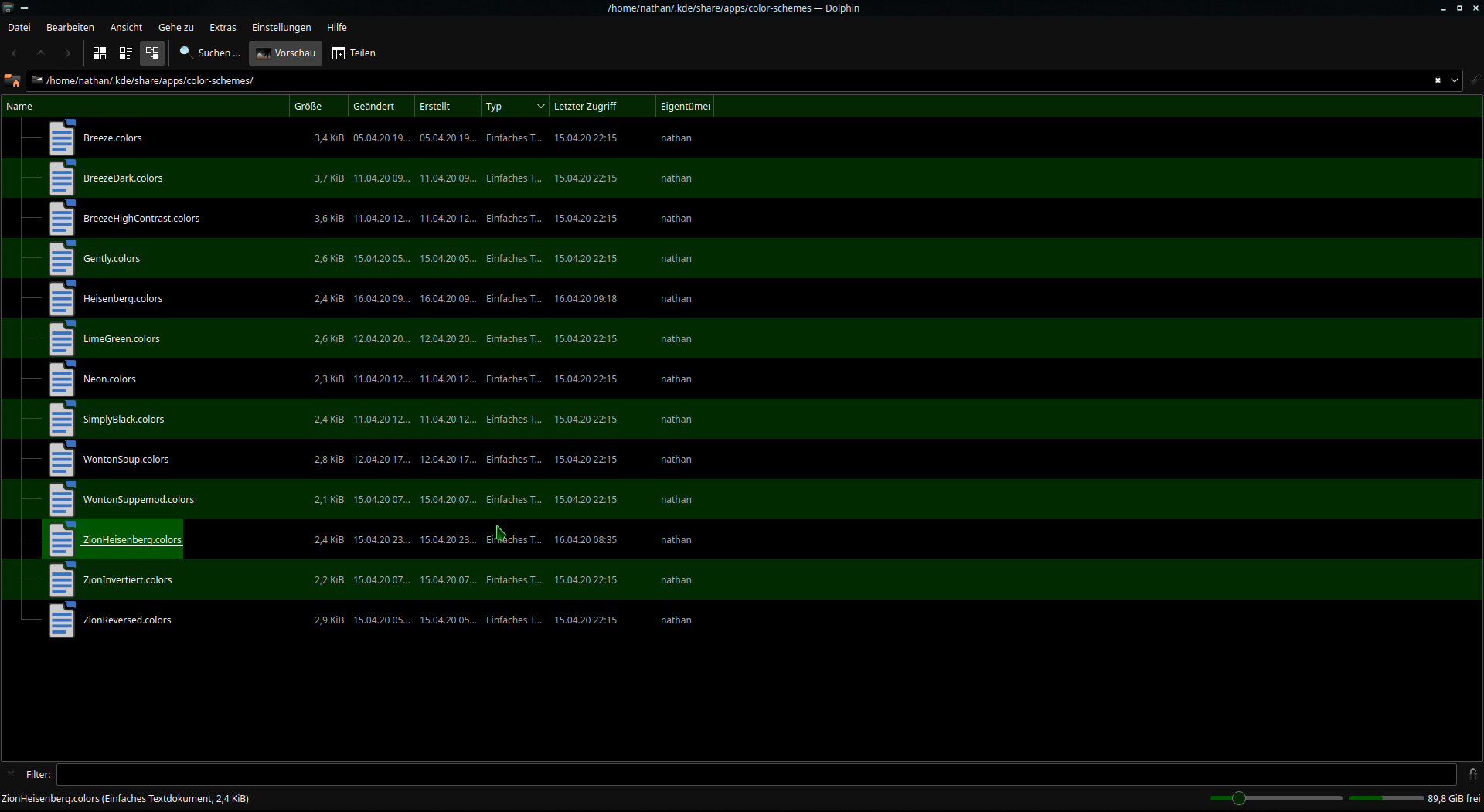The image size is (1484, 812).
Task: Click the Gently.colors file name
Action: coord(111,259)
